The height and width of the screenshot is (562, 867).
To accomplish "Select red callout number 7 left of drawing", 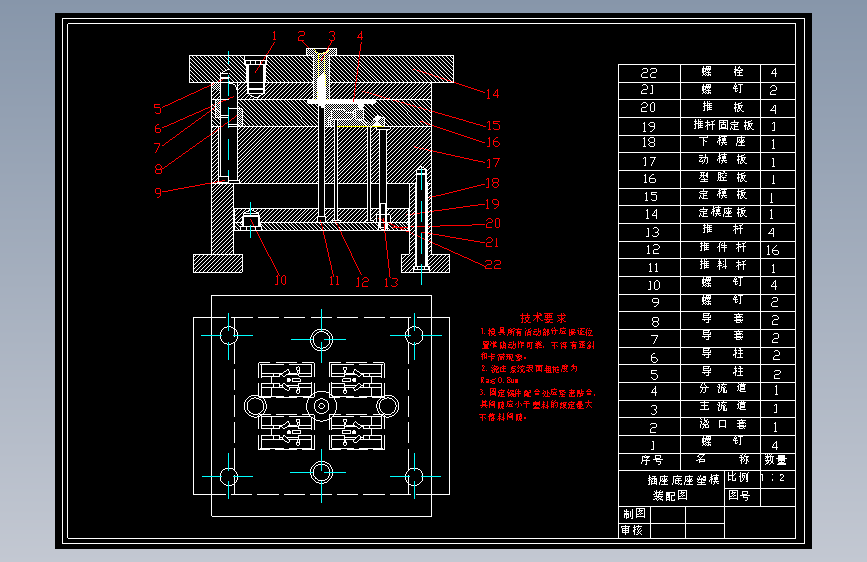I will (x=157, y=148).
